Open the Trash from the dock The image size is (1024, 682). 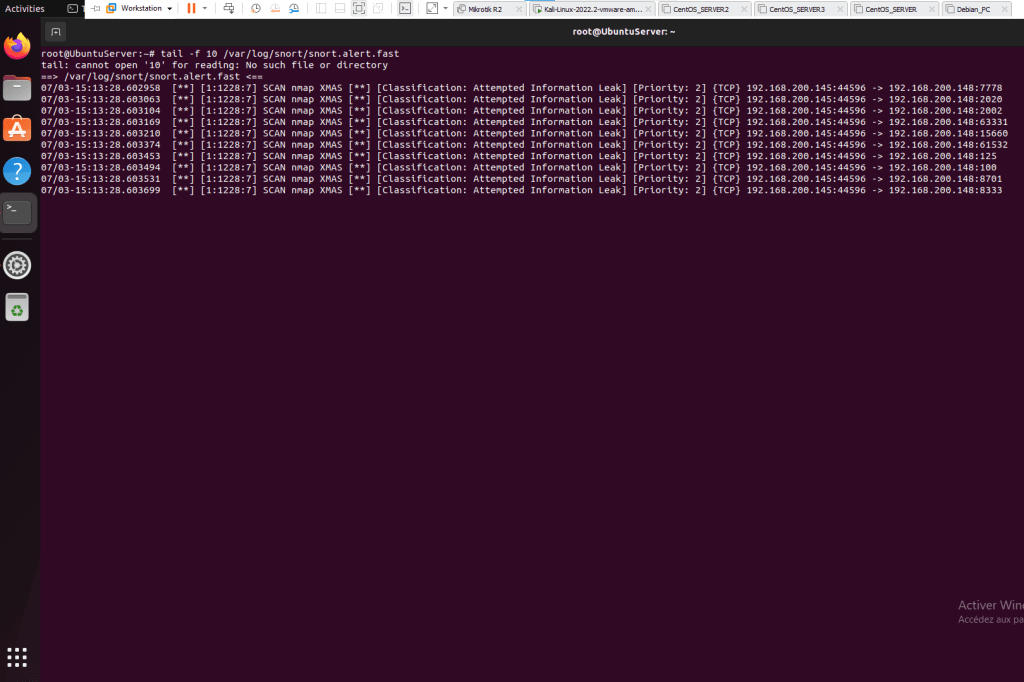click(x=17, y=307)
